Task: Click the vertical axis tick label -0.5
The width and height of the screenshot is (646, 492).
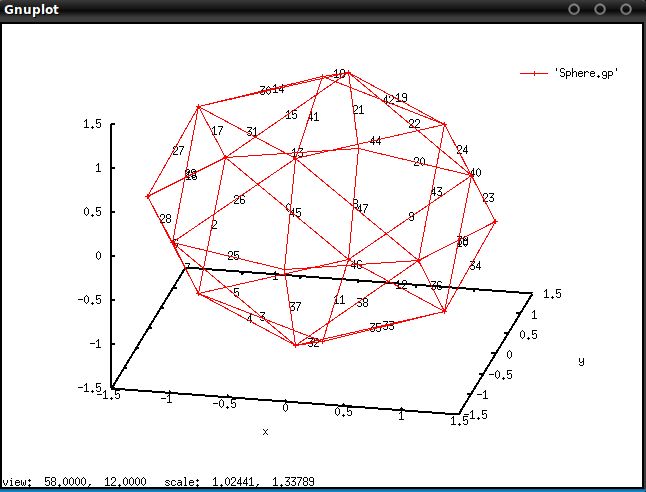Action: [89, 300]
